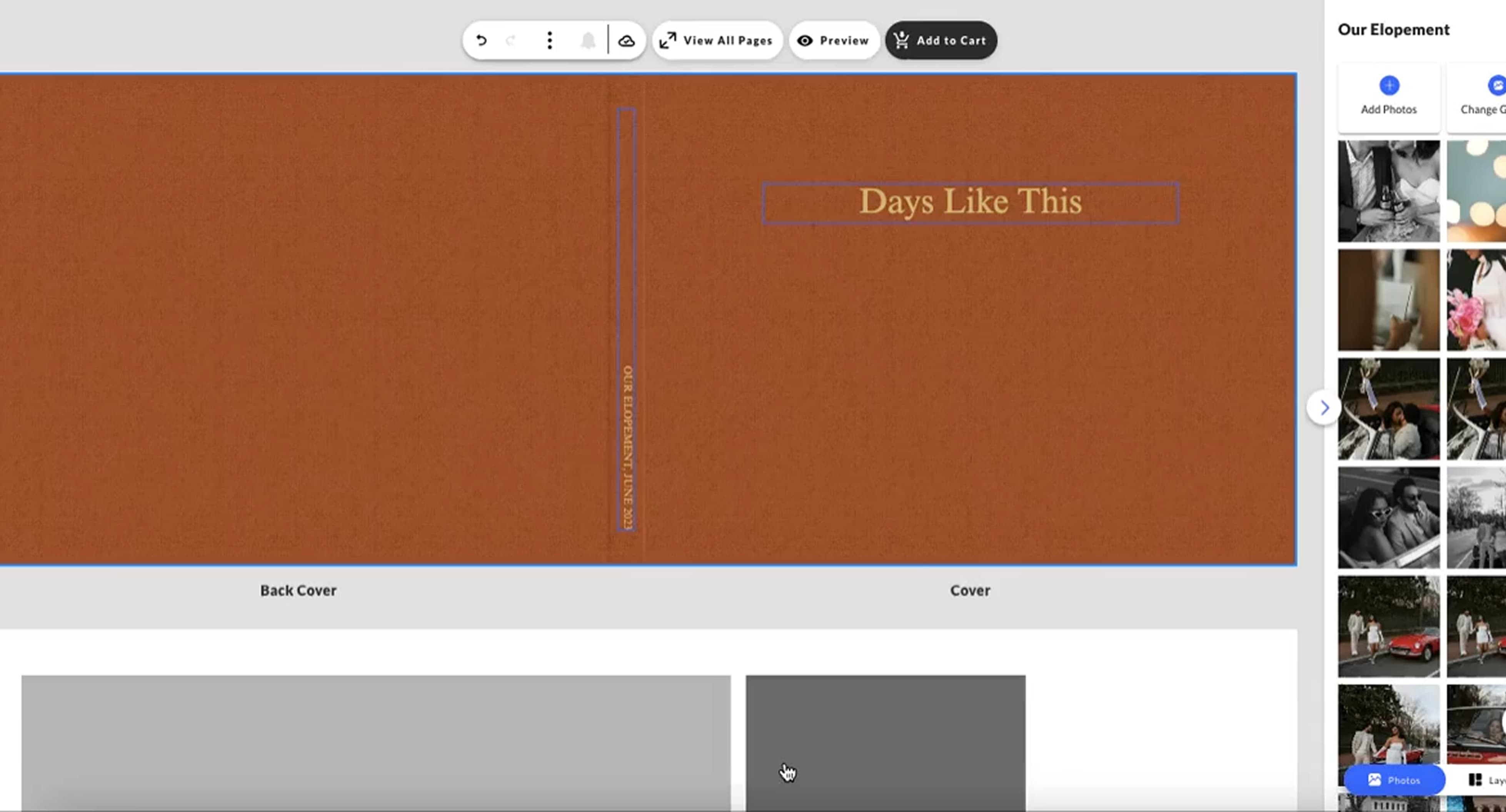This screenshot has height=812, width=1506.
Task: Select the couple walking by red car photo
Action: 1389,626
